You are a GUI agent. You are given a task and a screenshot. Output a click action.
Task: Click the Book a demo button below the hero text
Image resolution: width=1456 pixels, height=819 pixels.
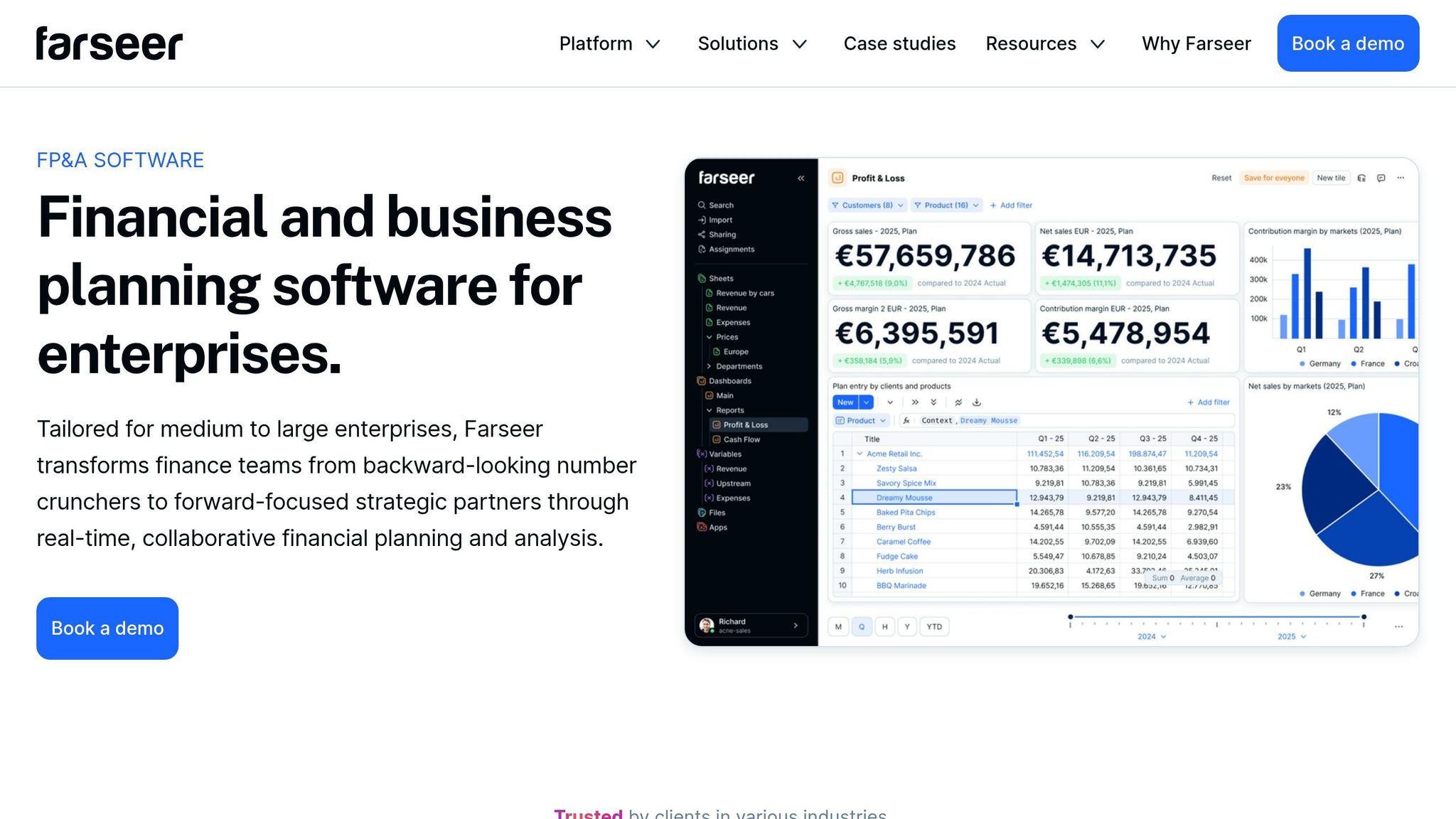click(x=107, y=628)
